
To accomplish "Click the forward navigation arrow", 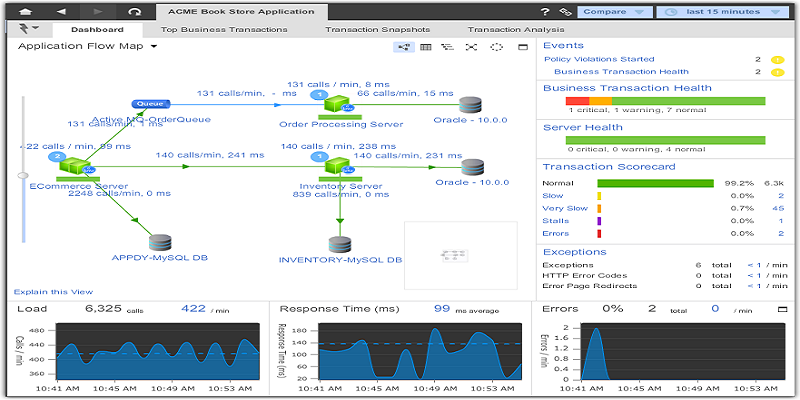I will 98,11.
